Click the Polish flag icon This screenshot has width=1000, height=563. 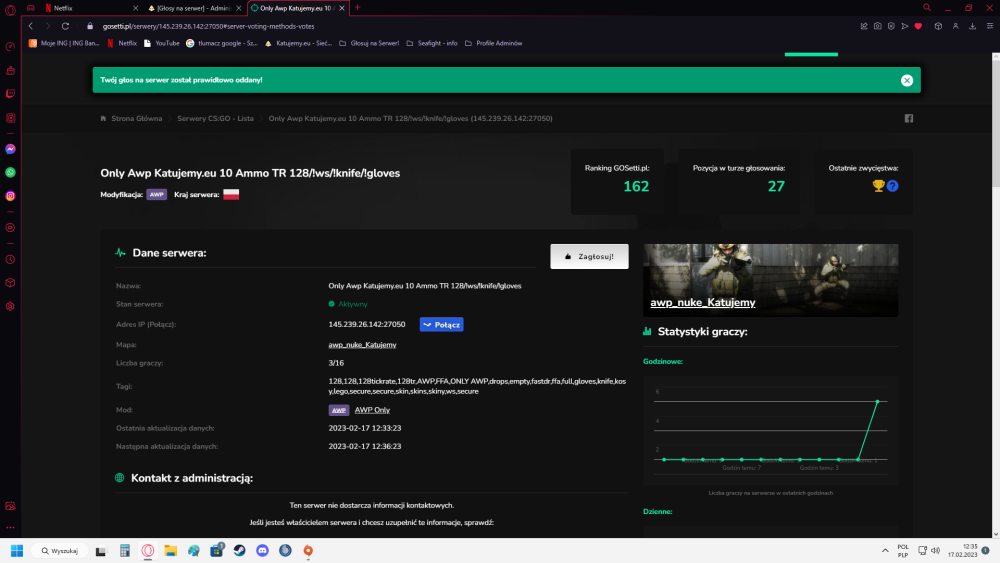click(x=231, y=194)
